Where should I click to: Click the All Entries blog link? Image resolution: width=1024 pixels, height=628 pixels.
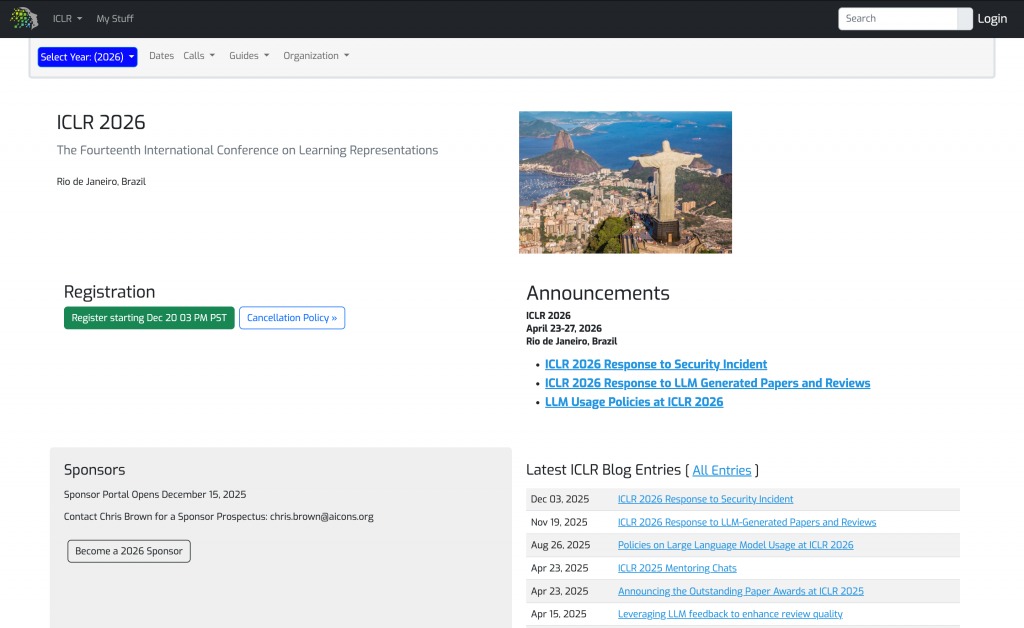(721, 470)
